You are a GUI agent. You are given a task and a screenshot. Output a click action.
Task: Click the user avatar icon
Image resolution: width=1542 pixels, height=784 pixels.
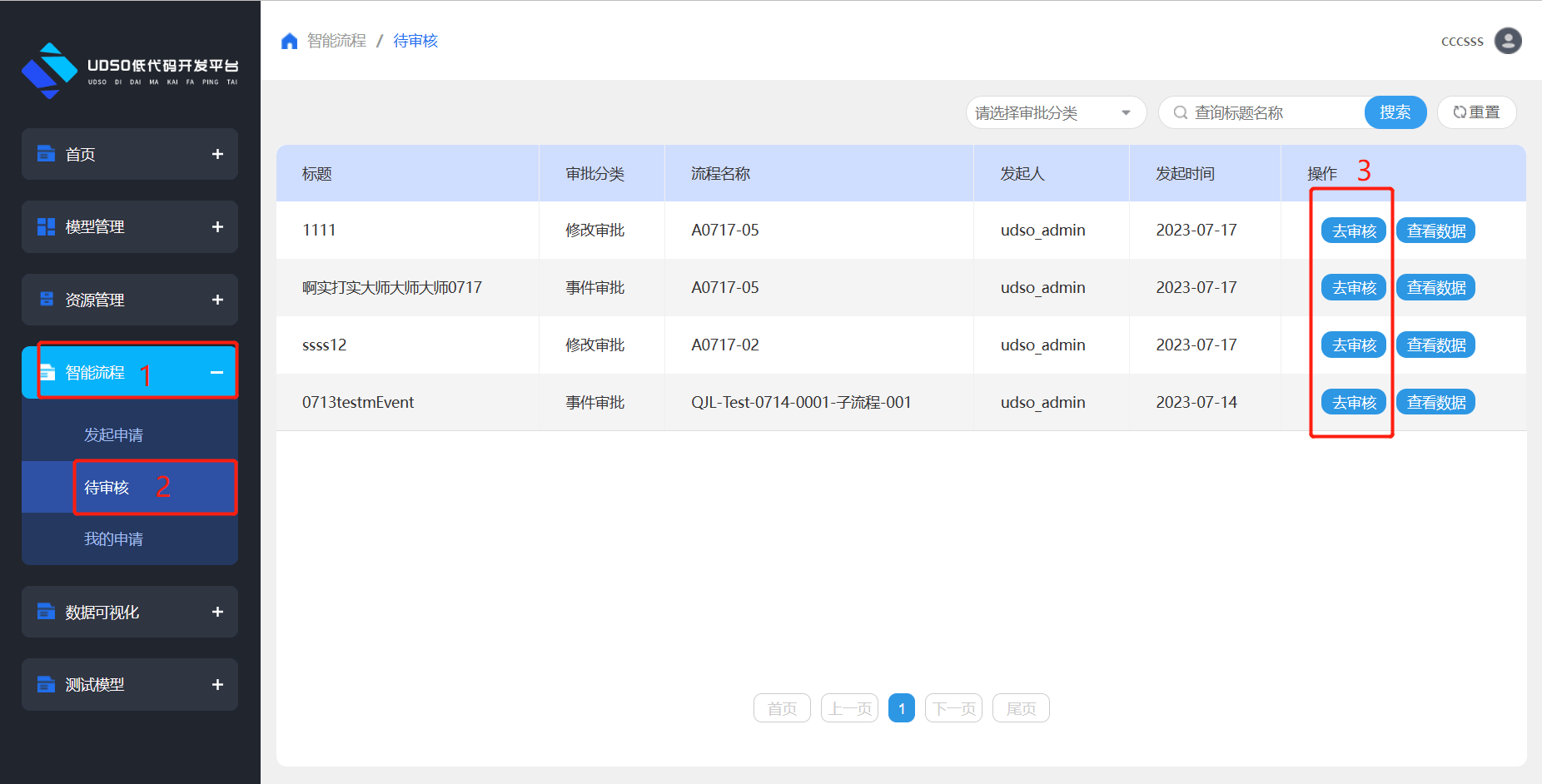(1507, 41)
